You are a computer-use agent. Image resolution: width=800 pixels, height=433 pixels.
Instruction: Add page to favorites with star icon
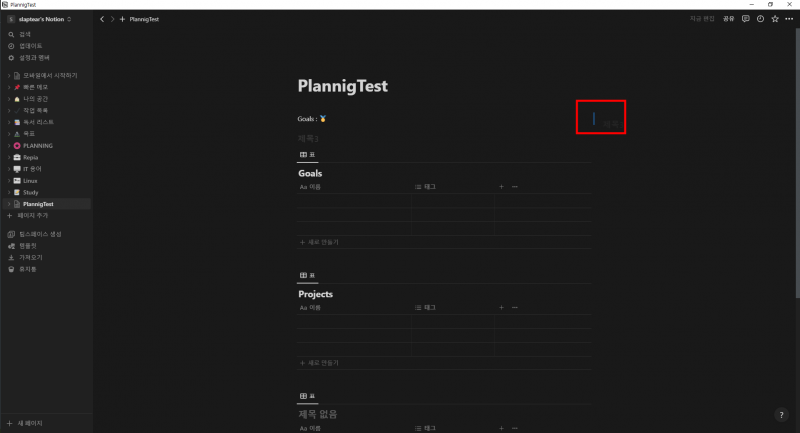click(775, 19)
